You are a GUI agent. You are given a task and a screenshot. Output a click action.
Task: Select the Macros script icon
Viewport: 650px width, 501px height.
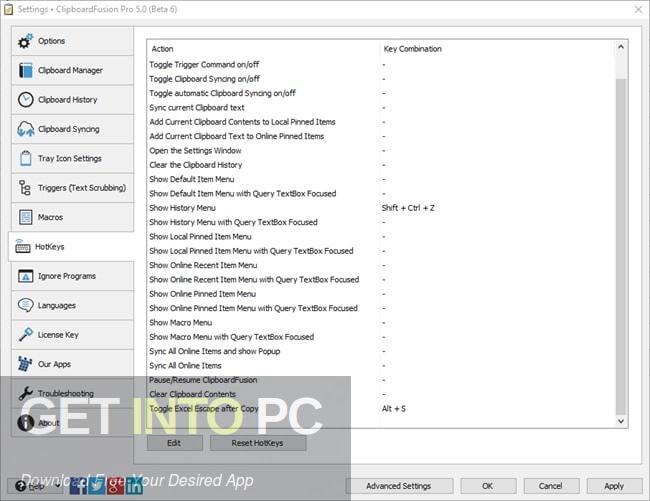25,217
